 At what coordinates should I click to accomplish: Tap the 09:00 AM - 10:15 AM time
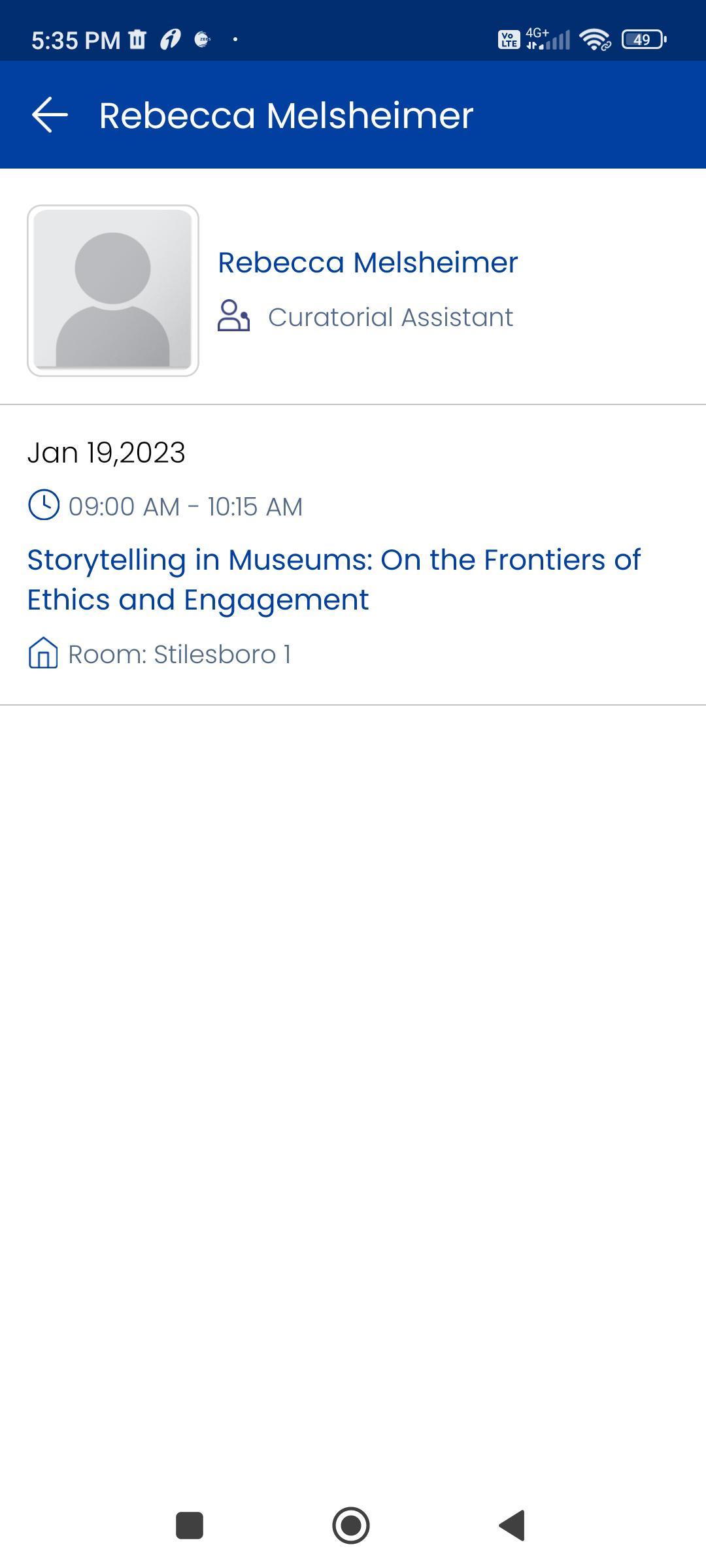point(186,506)
